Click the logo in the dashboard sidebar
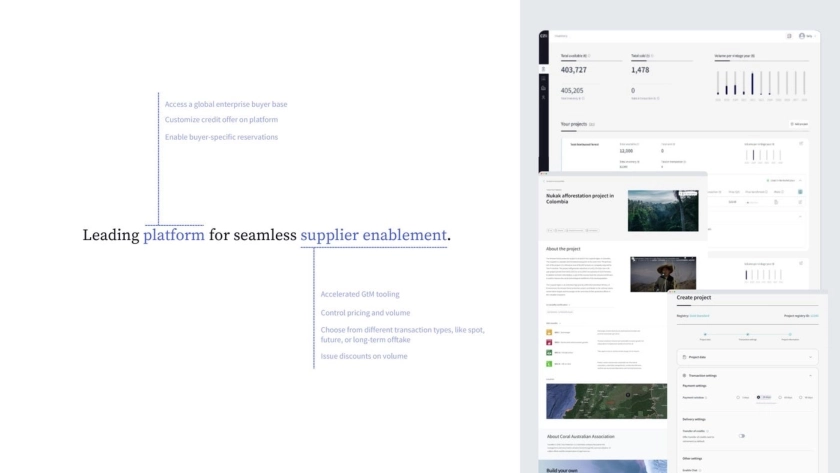 pyautogui.click(x=544, y=36)
